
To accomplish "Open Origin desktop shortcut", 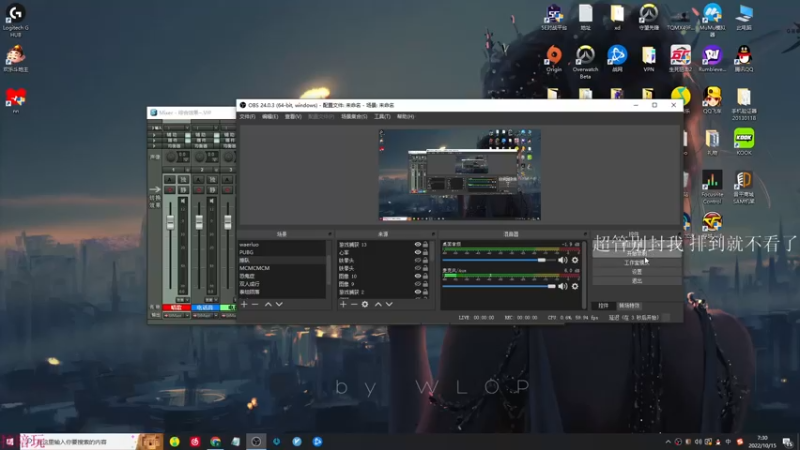I will click(554, 58).
